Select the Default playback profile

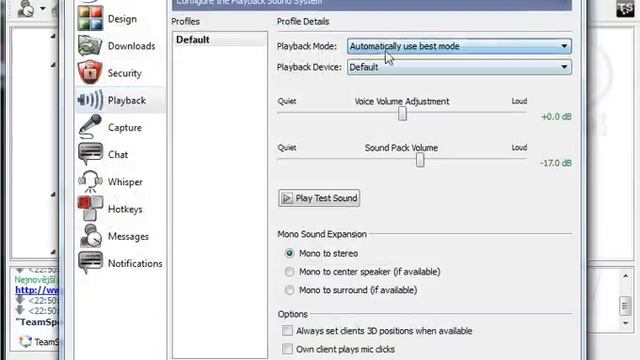220,40
